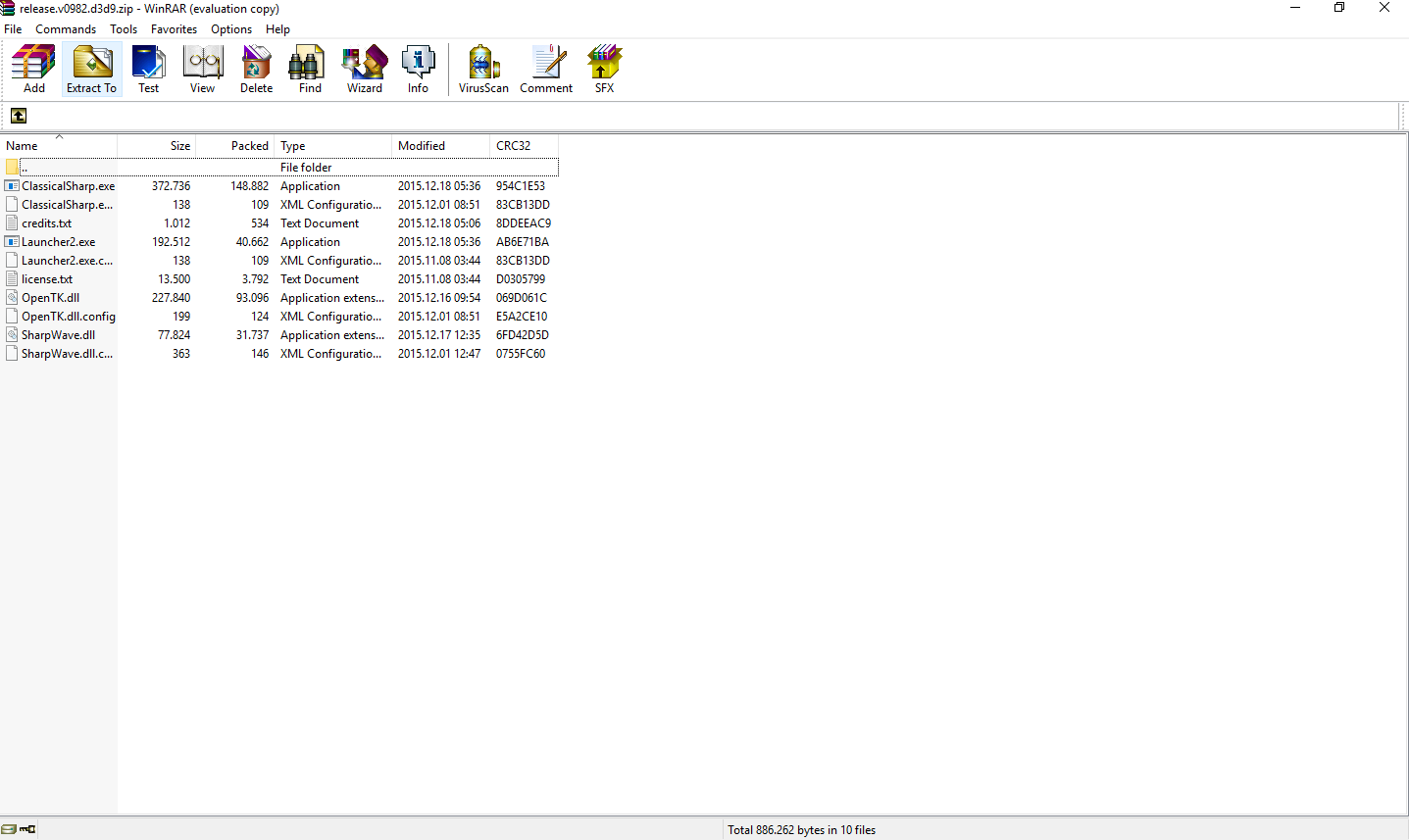Open the Extract To tool

pyautogui.click(x=91, y=69)
